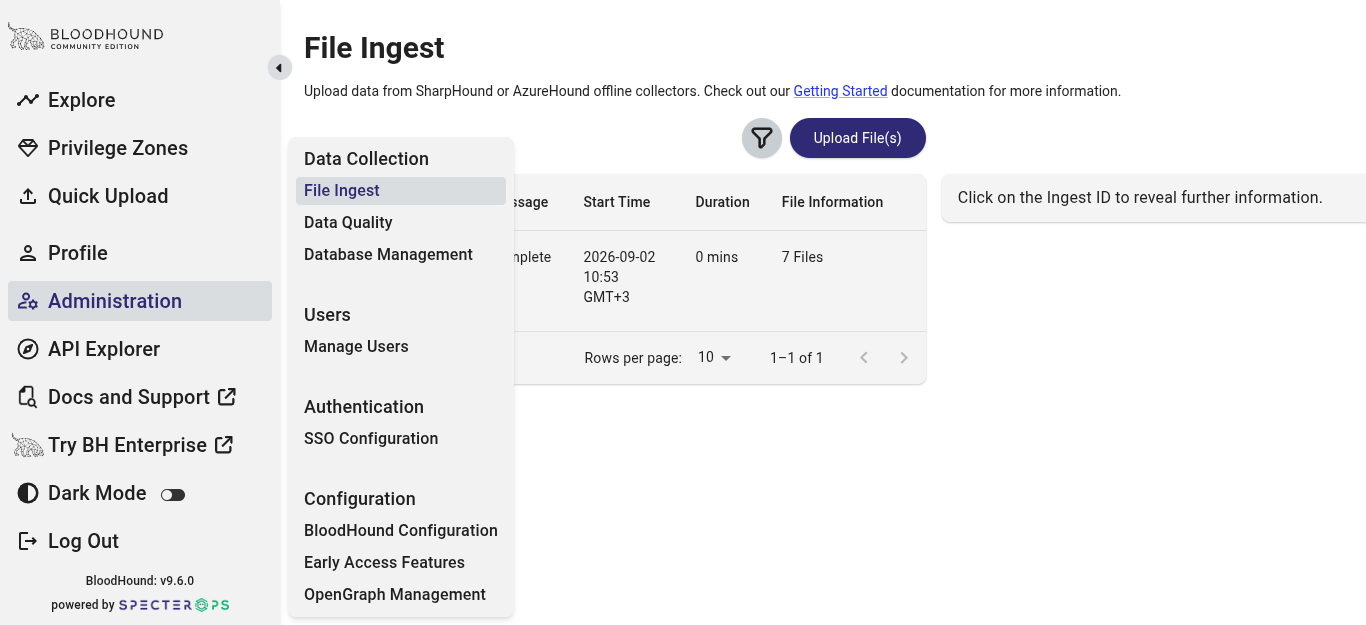Collapse the sidebar with the arrow button
This screenshot has width=1366, height=625.
click(279, 68)
